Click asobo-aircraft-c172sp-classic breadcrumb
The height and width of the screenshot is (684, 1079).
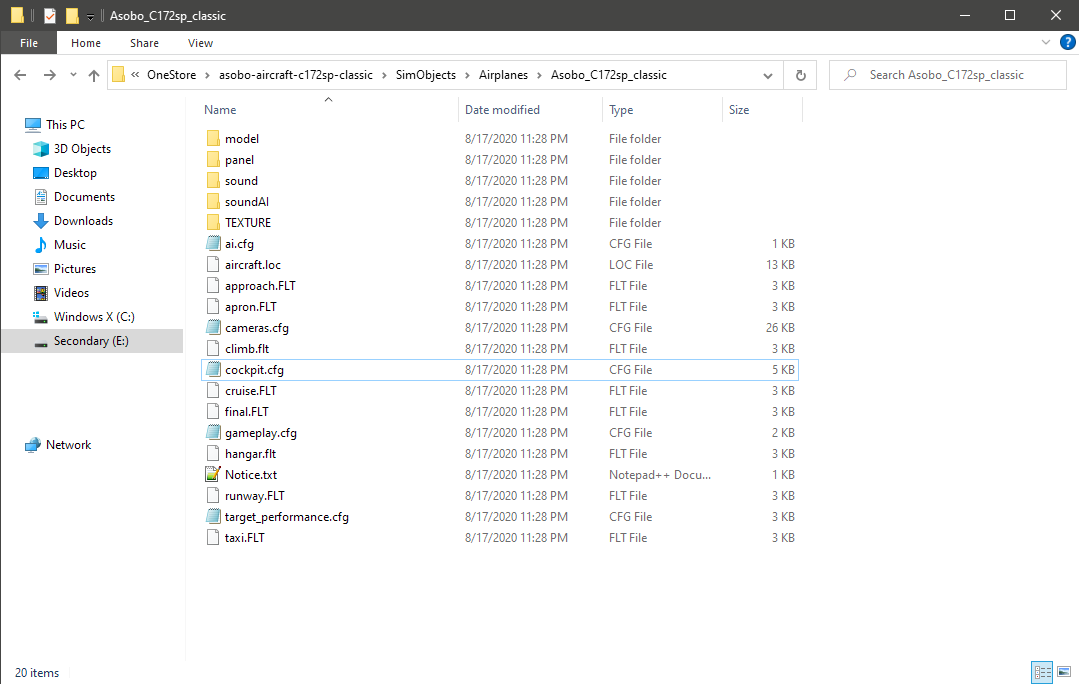[x=296, y=75]
